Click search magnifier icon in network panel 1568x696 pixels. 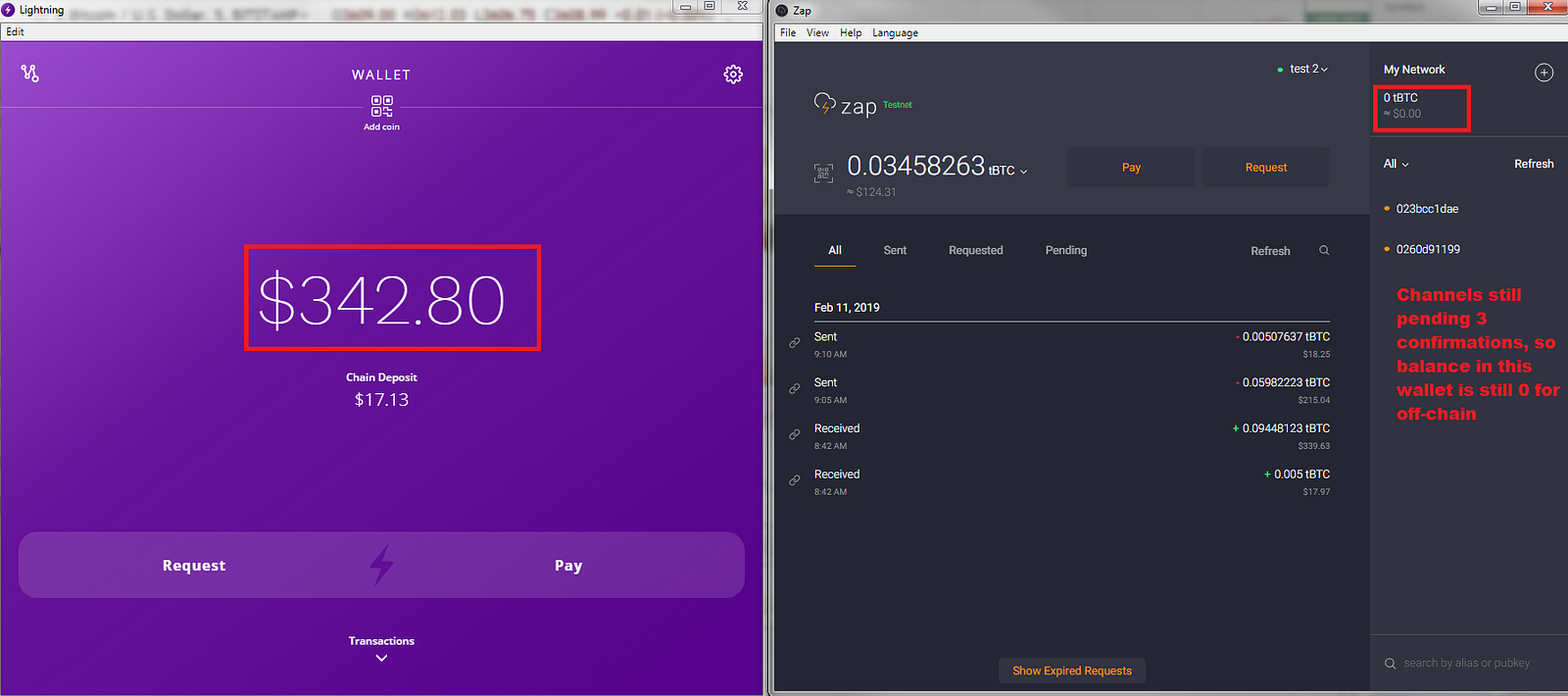click(1390, 664)
